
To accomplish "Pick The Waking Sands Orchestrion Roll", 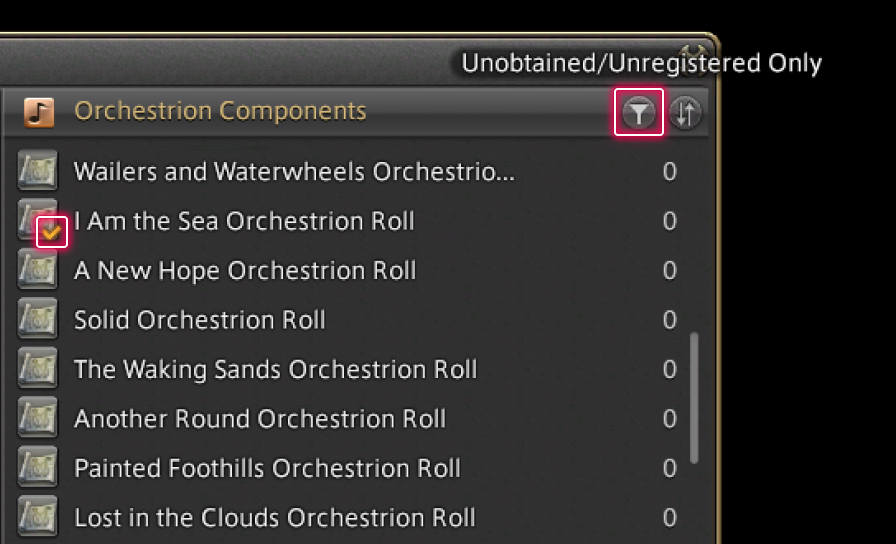I will click(x=275, y=369).
